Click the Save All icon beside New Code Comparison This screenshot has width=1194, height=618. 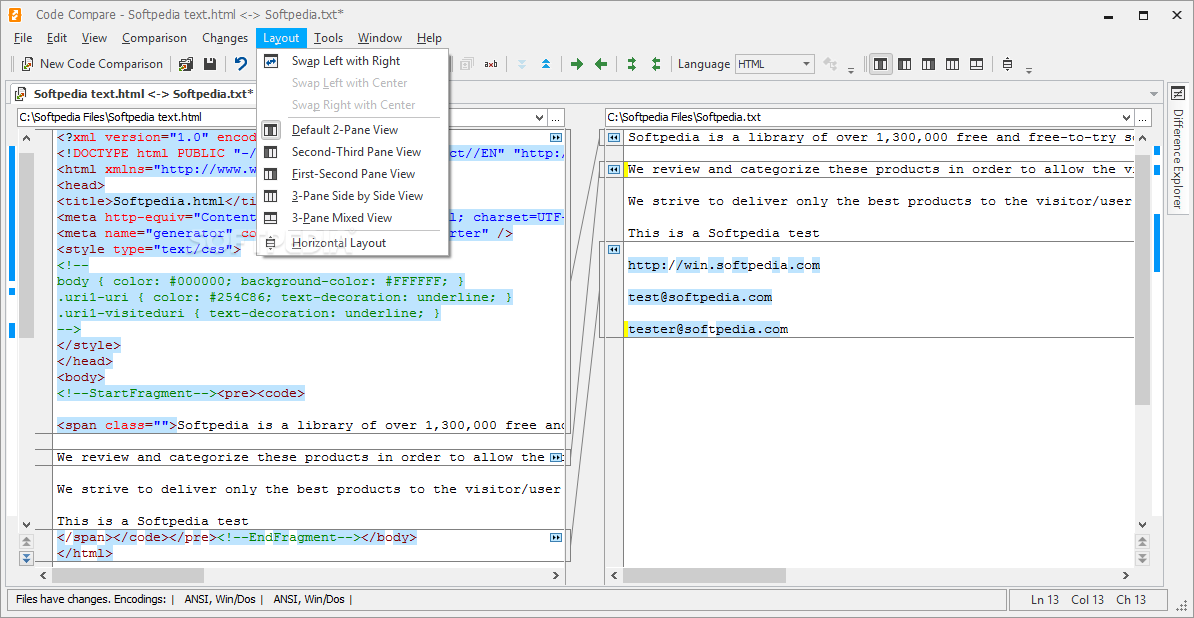point(186,65)
